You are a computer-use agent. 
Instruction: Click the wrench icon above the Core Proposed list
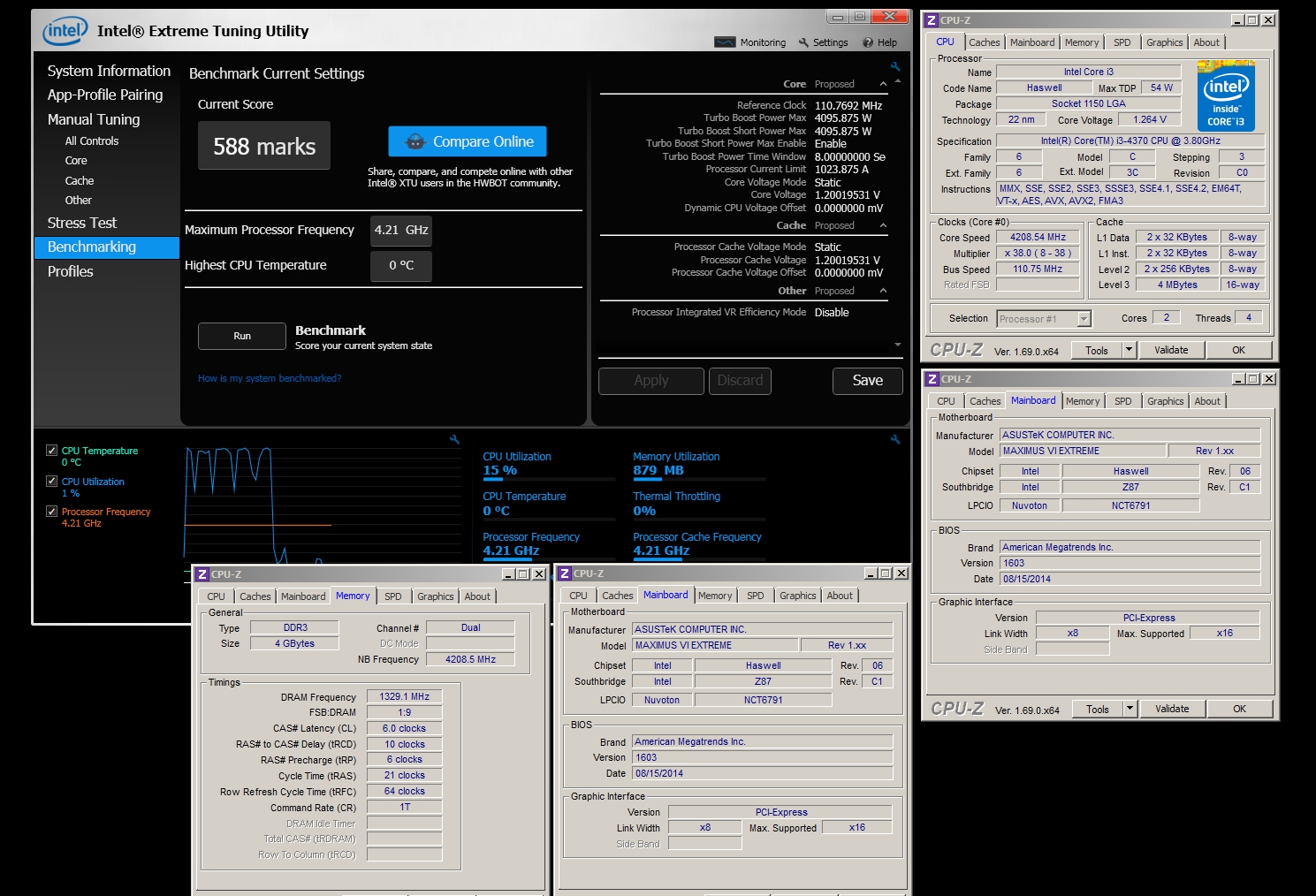coord(895,66)
